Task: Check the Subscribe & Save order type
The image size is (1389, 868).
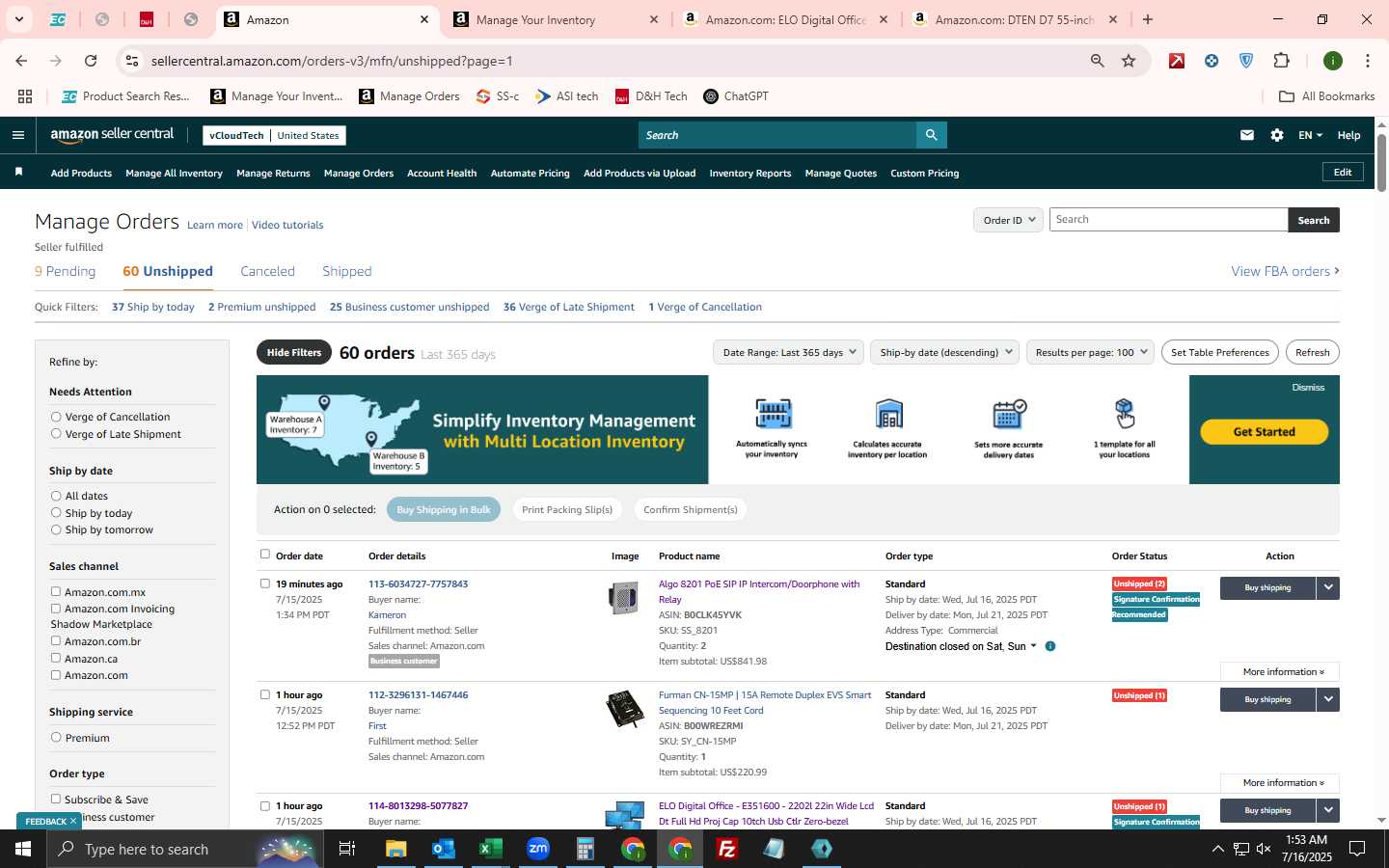Action: tap(56, 799)
